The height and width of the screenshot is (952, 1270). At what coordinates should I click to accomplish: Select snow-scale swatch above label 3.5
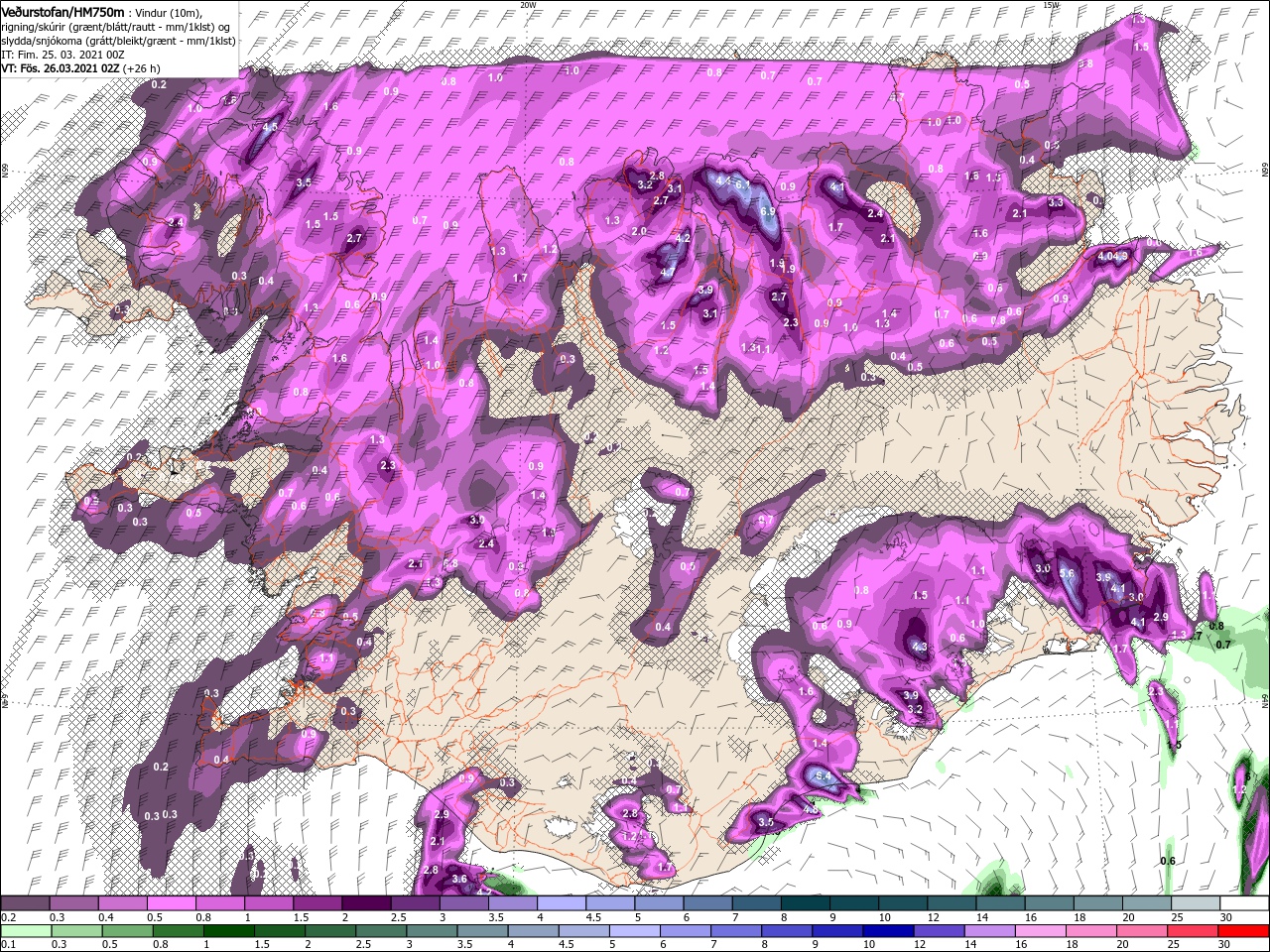click(513, 904)
